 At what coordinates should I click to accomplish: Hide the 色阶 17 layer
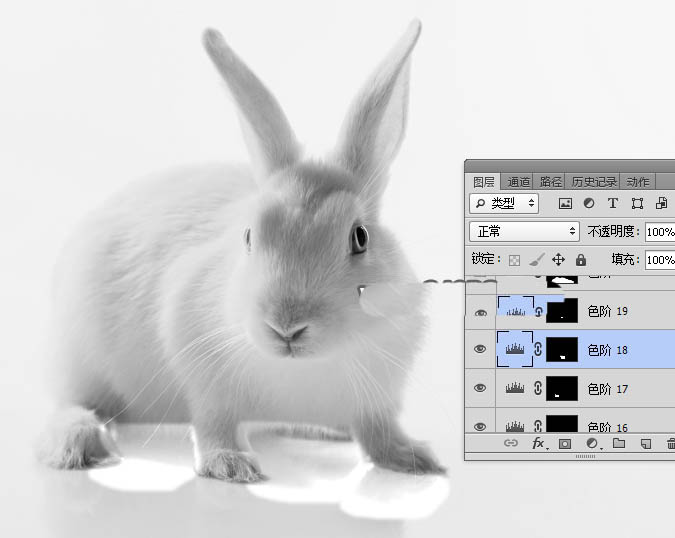coord(481,388)
